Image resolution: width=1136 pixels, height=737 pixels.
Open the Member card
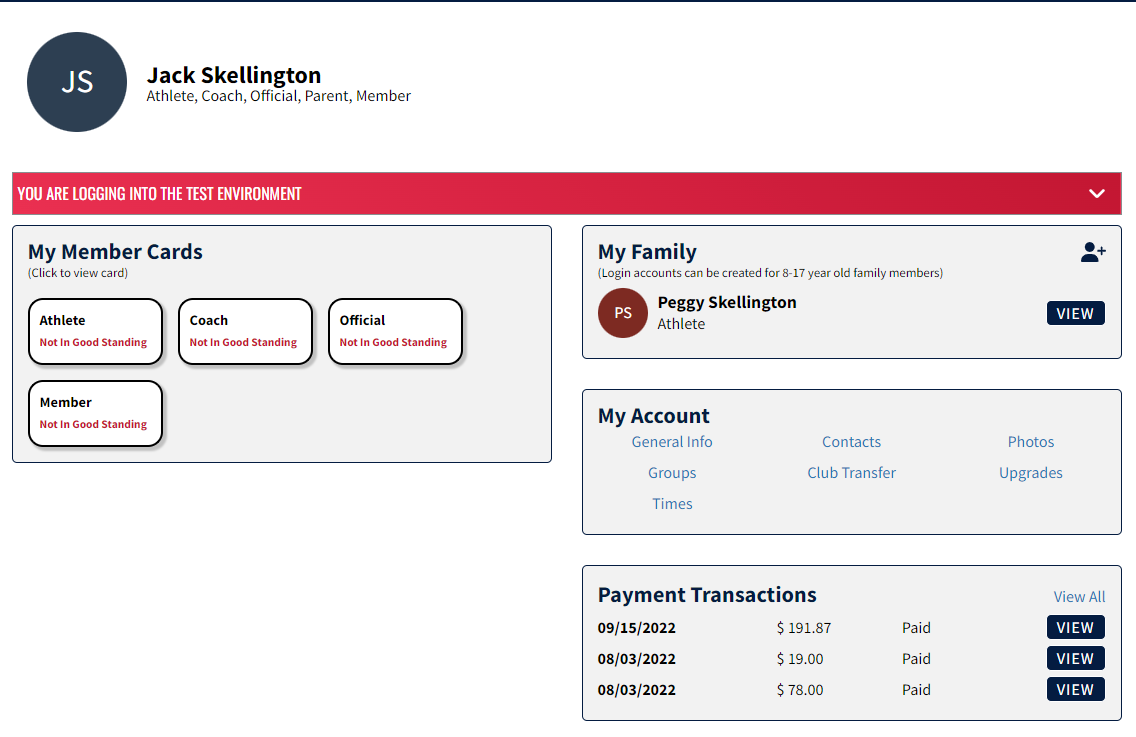[95, 413]
